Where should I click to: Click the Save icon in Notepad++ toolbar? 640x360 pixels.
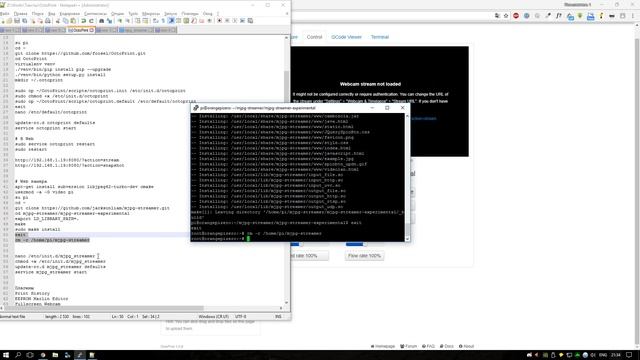pyautogui.click(x=17, y=21)
